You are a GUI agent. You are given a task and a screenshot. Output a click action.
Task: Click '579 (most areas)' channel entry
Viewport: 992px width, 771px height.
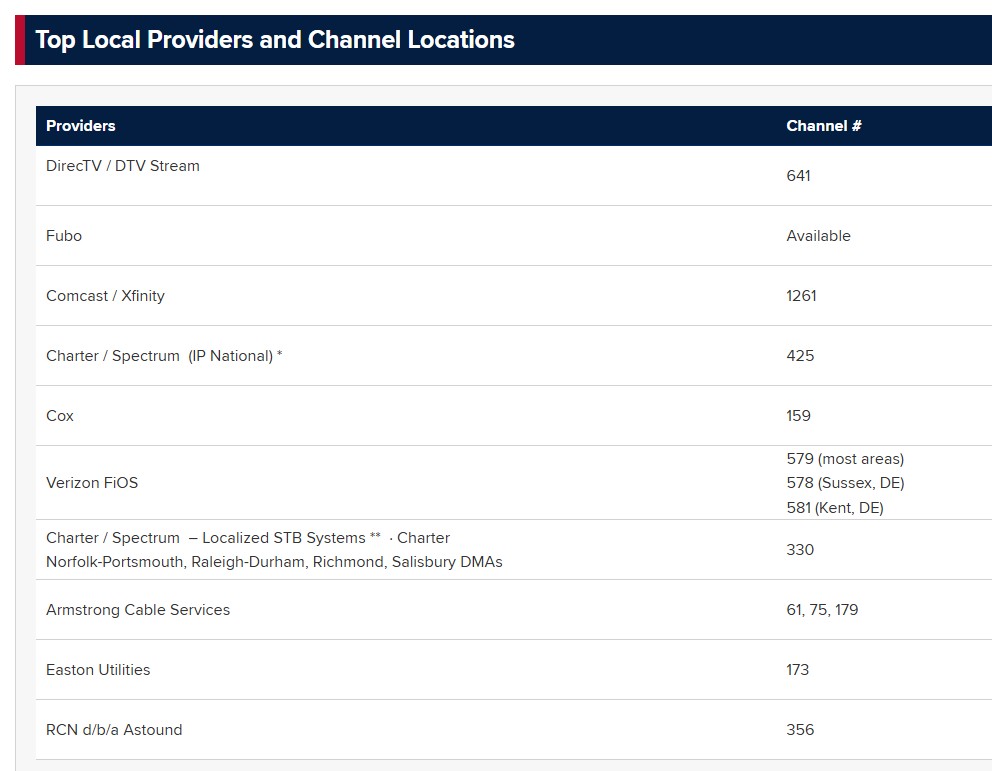coord(845,459)
